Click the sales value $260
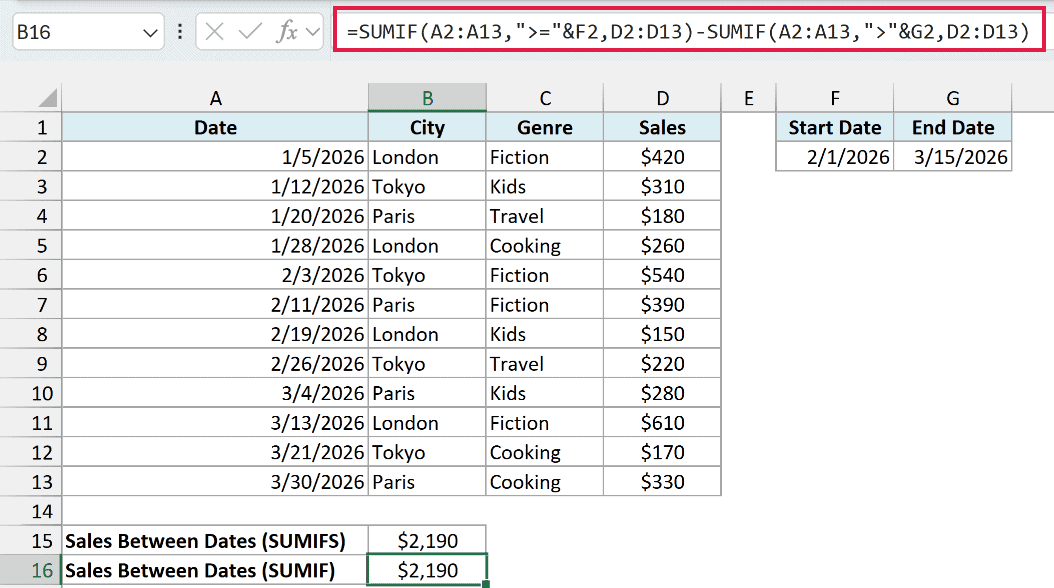 click(663, 246)
